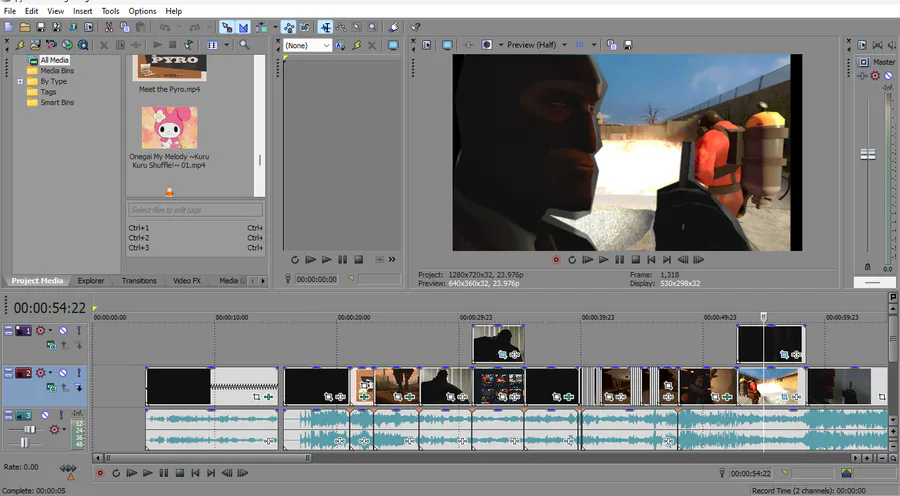Switch to the Video FX tab

[187, 281]
